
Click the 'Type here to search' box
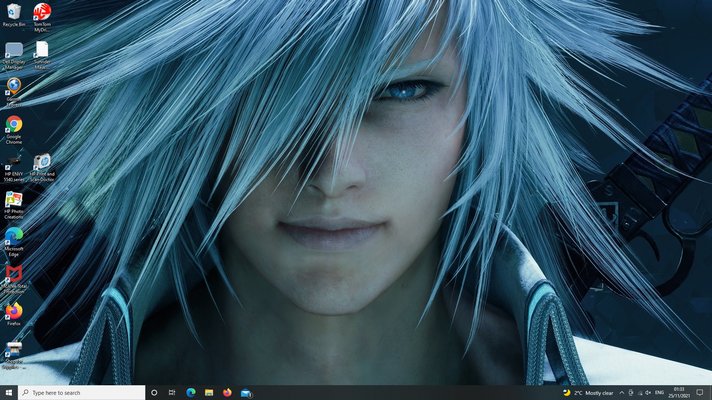82,393
